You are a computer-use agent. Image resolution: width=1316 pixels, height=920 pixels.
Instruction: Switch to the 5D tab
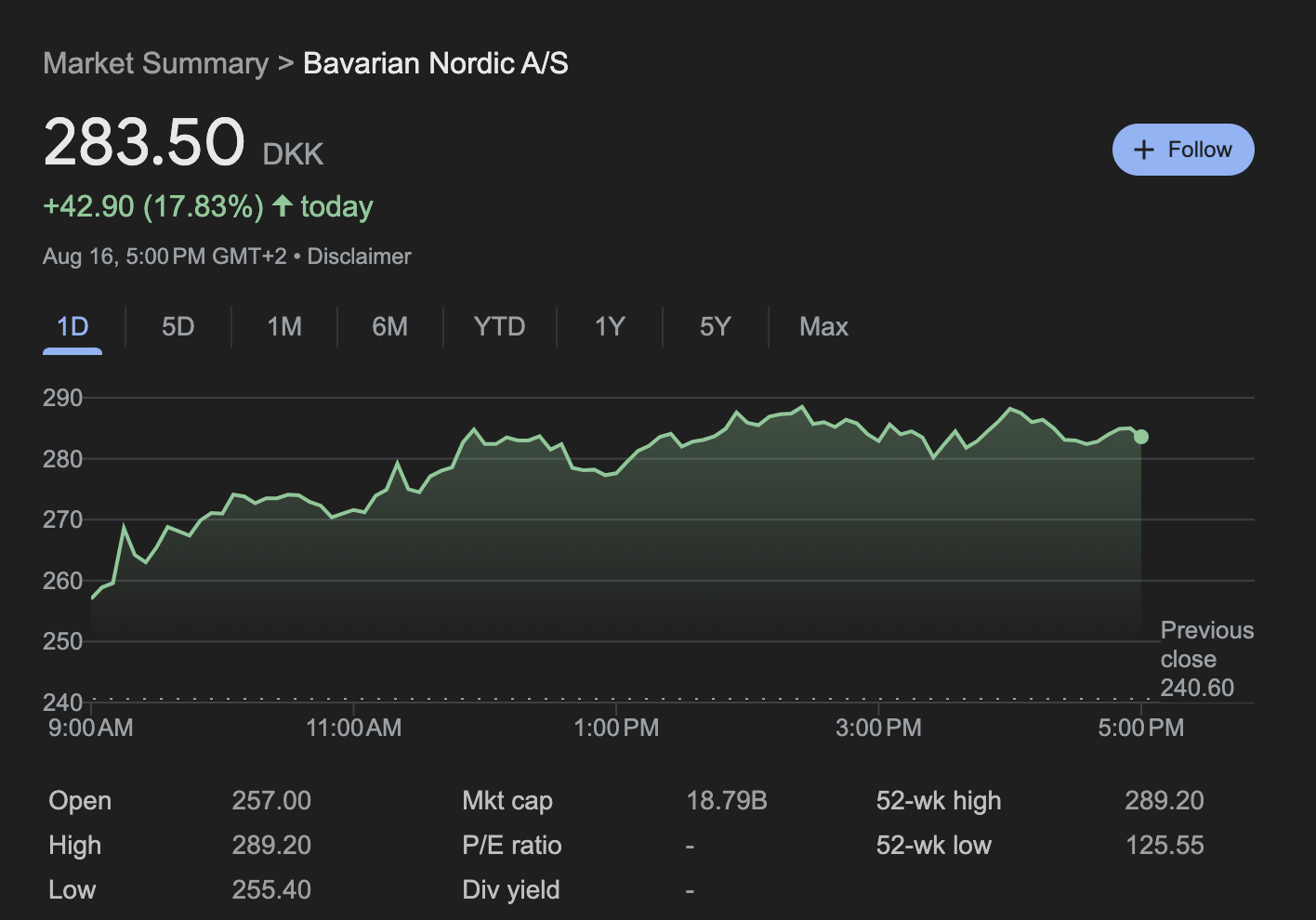[178, 327]
